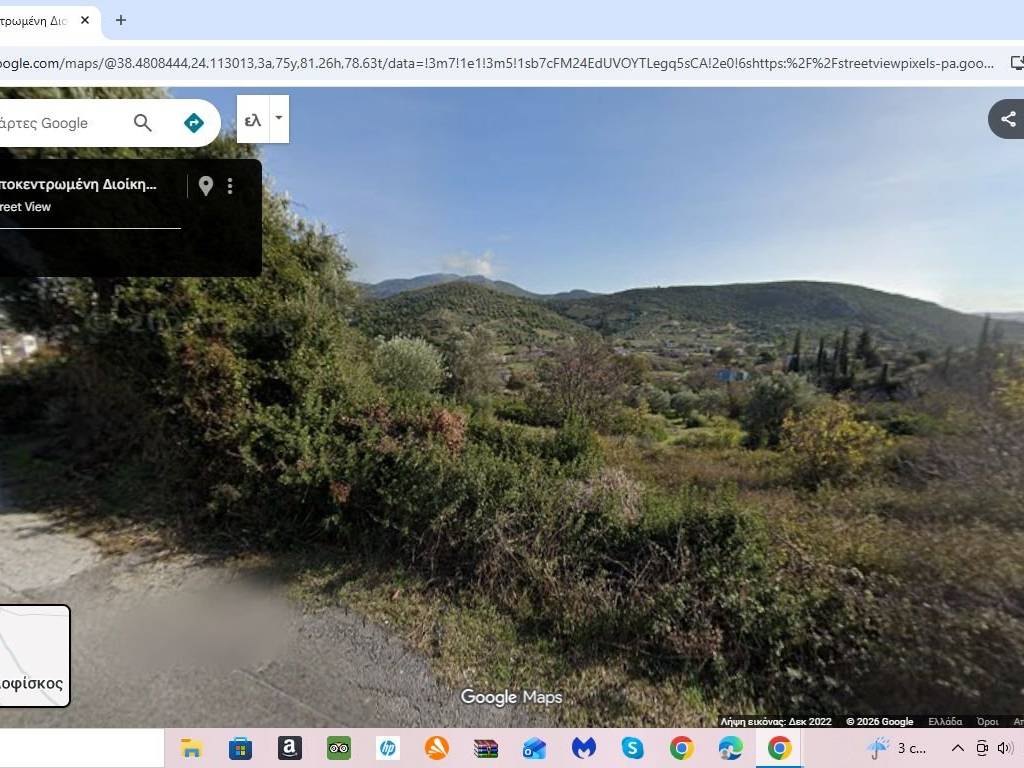The image size is (1024, 768).
Task: Click the Ελλάδα link in the footer
Action: point(944,722)
